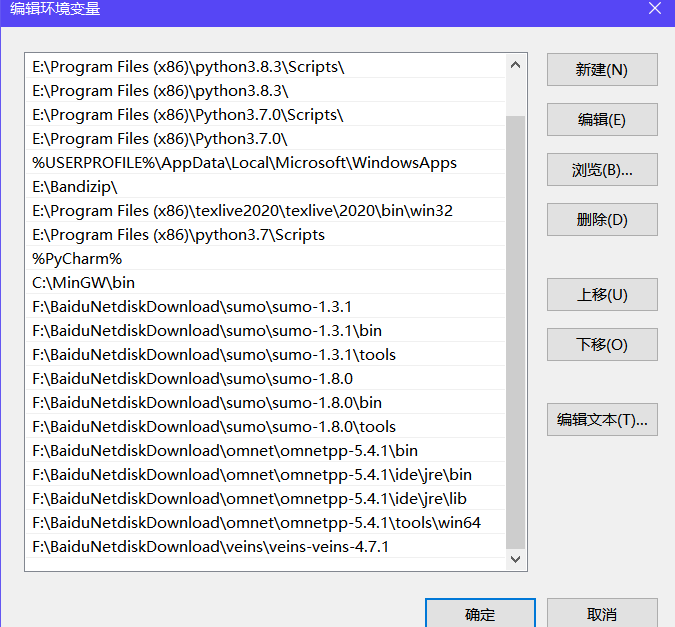Select veins\veins-veins-4.7.1 entry
Image resolution: width=675 pixels, height=627 pixels.
[266, 546]
